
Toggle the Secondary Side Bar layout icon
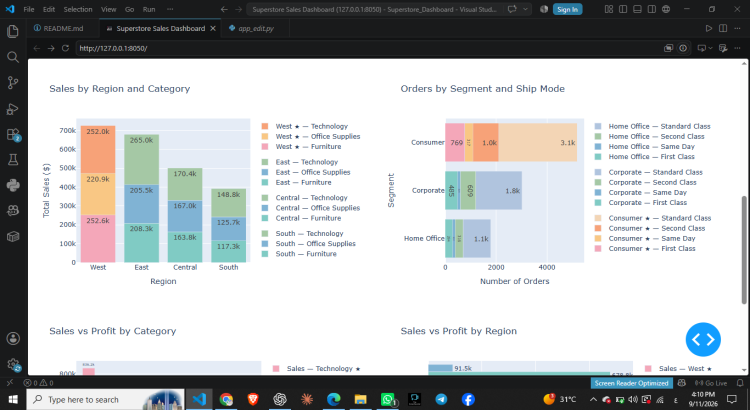[651, 9]
